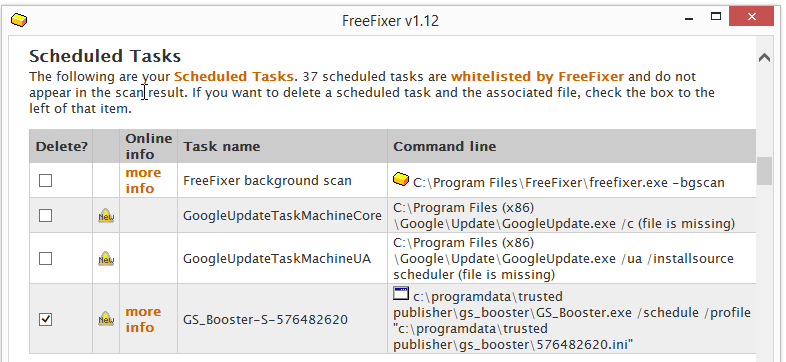Uncheck the GS_Booster-S-576482620 delete box
The image size is (786, 362).
pyautogui.click(x=46, y=319)
